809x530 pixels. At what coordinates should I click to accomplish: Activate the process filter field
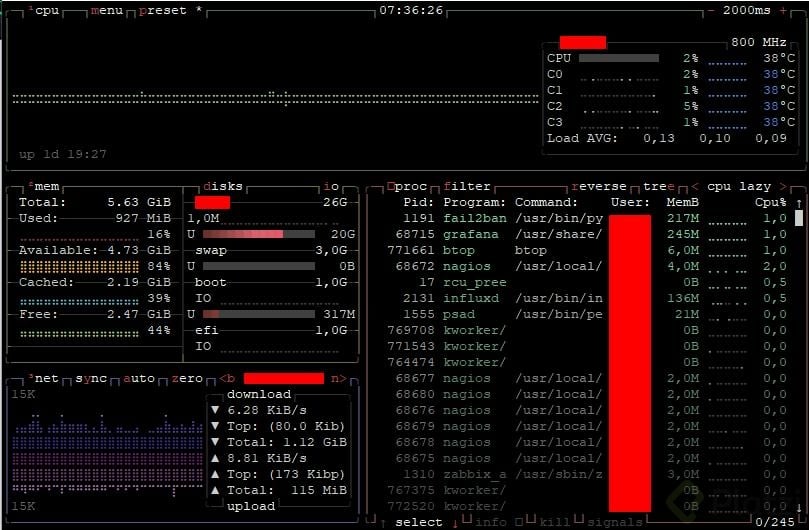pos(467,186)
